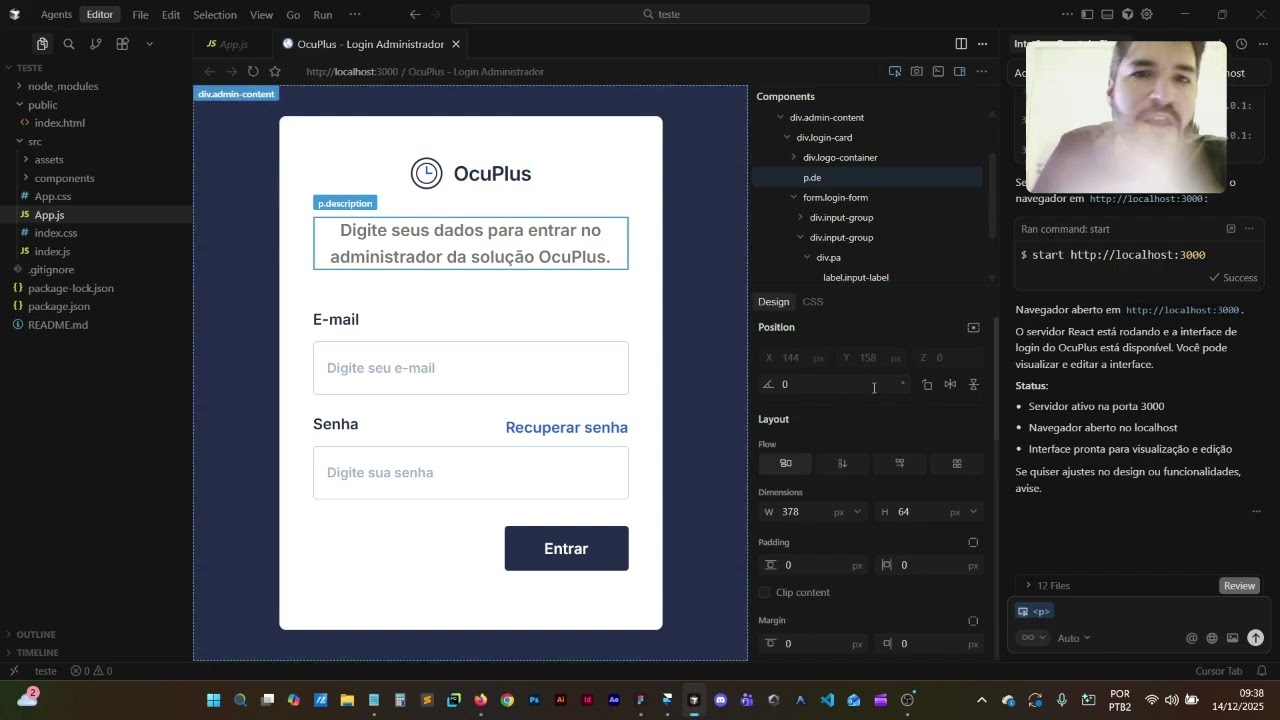Focus the Digite sua senha field

(x=471, y=473)
